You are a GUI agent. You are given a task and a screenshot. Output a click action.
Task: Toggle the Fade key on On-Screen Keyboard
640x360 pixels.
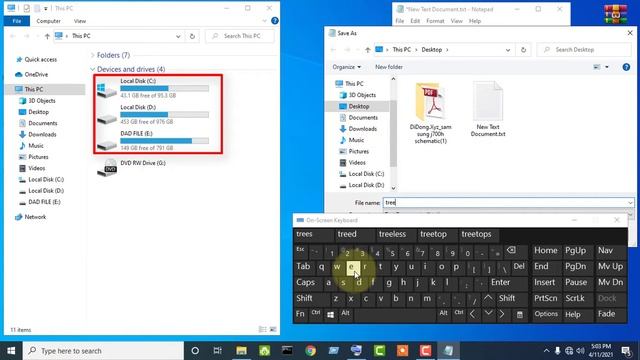click(x=607, y=314)
